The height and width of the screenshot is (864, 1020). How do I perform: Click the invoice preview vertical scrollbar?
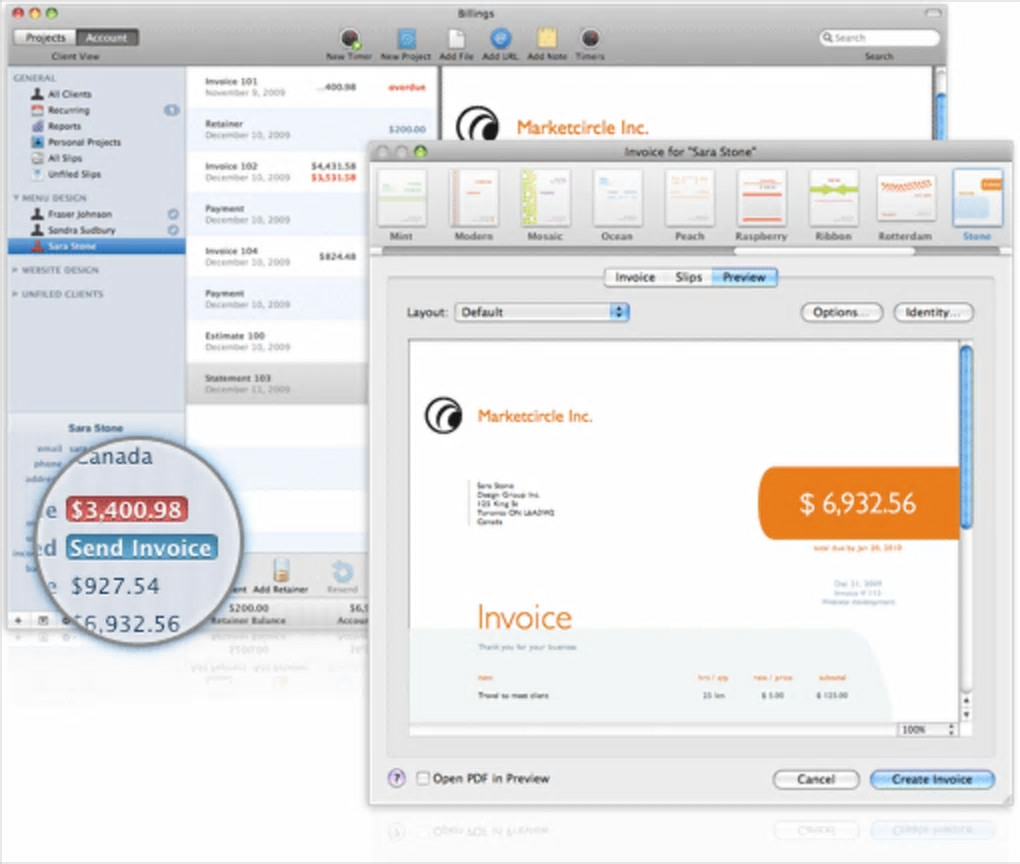pos(966,436)
